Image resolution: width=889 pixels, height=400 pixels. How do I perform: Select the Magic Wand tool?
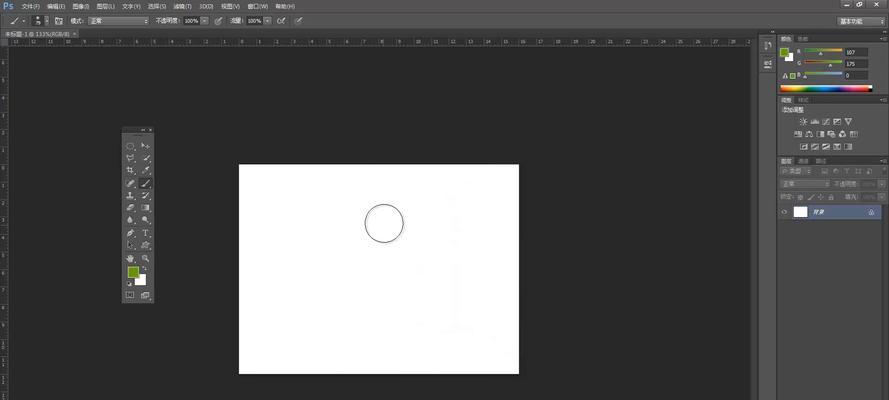[146, 158]
